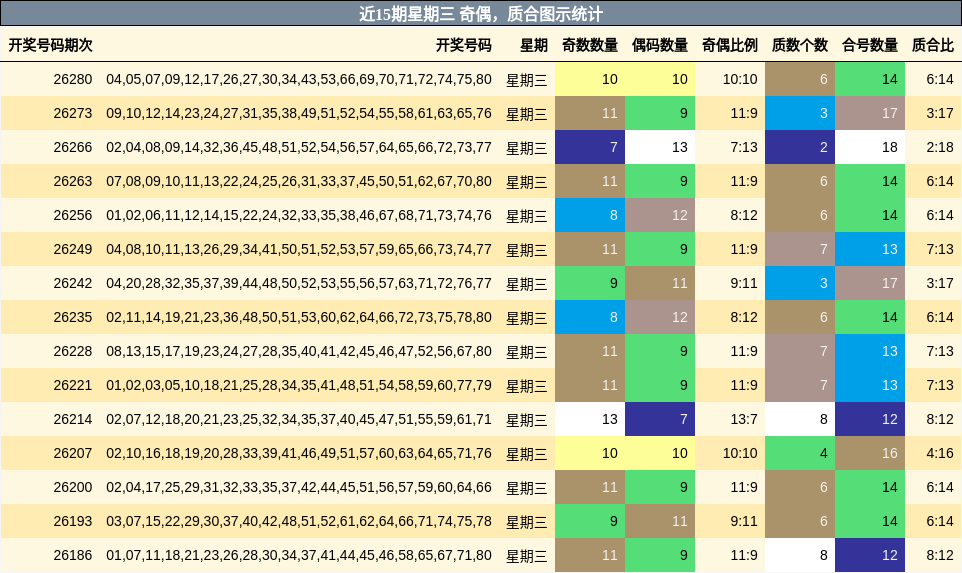962x573 pixels.
Task: Select issue number 26207
Action: pyautogui.click(x=72, y=453)
